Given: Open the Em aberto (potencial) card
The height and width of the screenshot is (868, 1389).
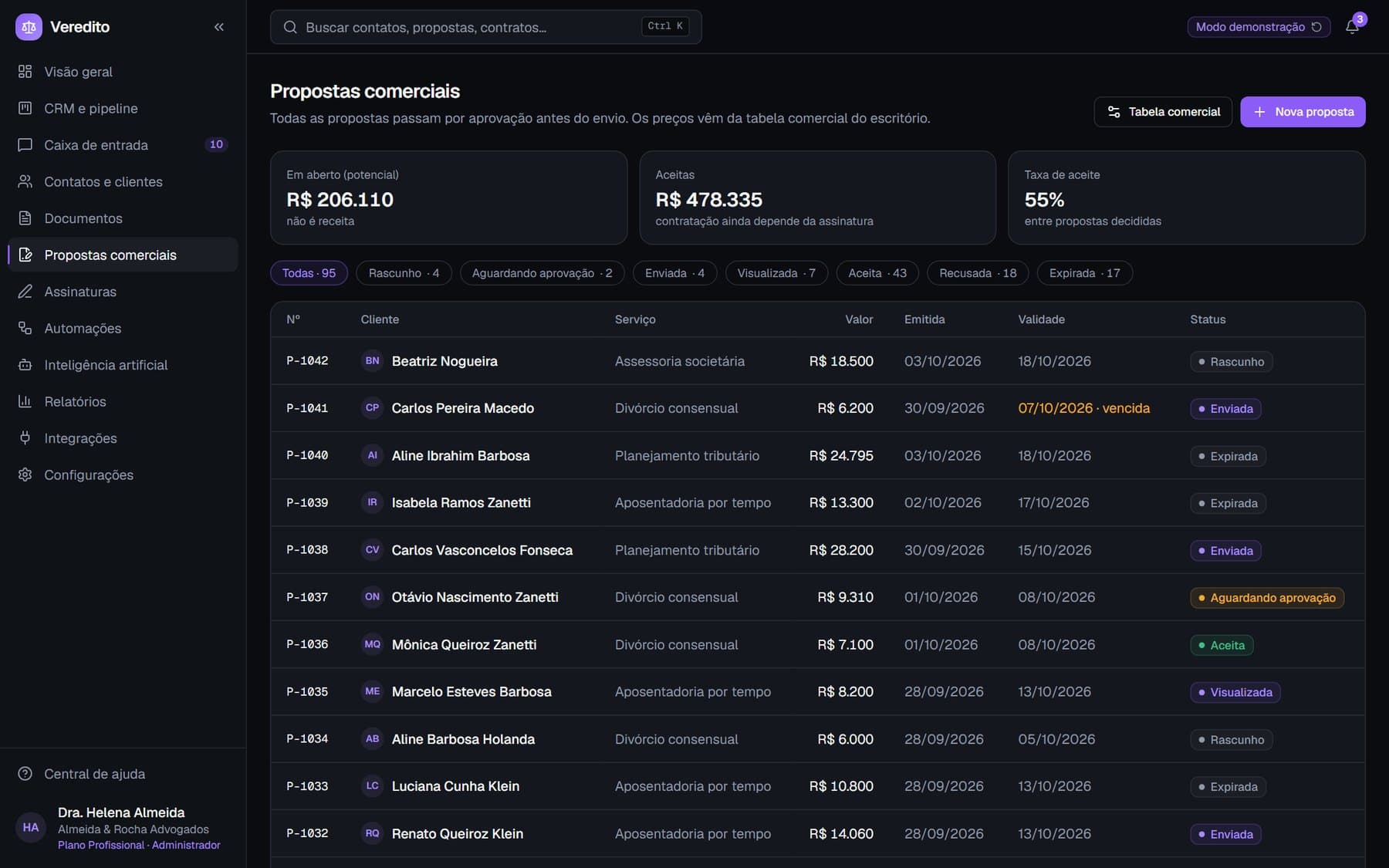Looking at the screenshot, I should [x=448, y=198].
